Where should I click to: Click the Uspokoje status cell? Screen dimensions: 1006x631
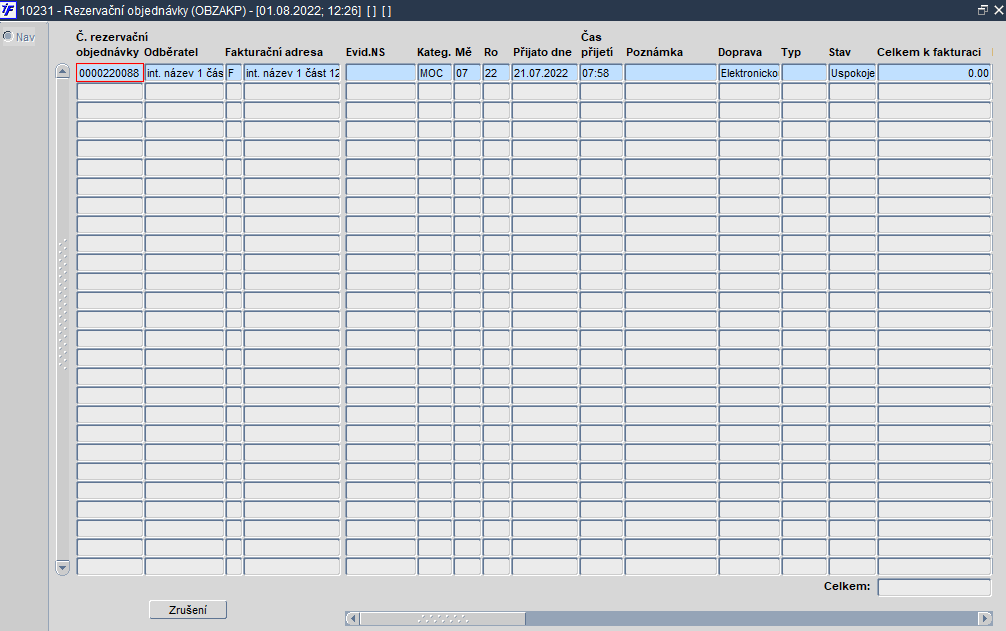(852, 73)
